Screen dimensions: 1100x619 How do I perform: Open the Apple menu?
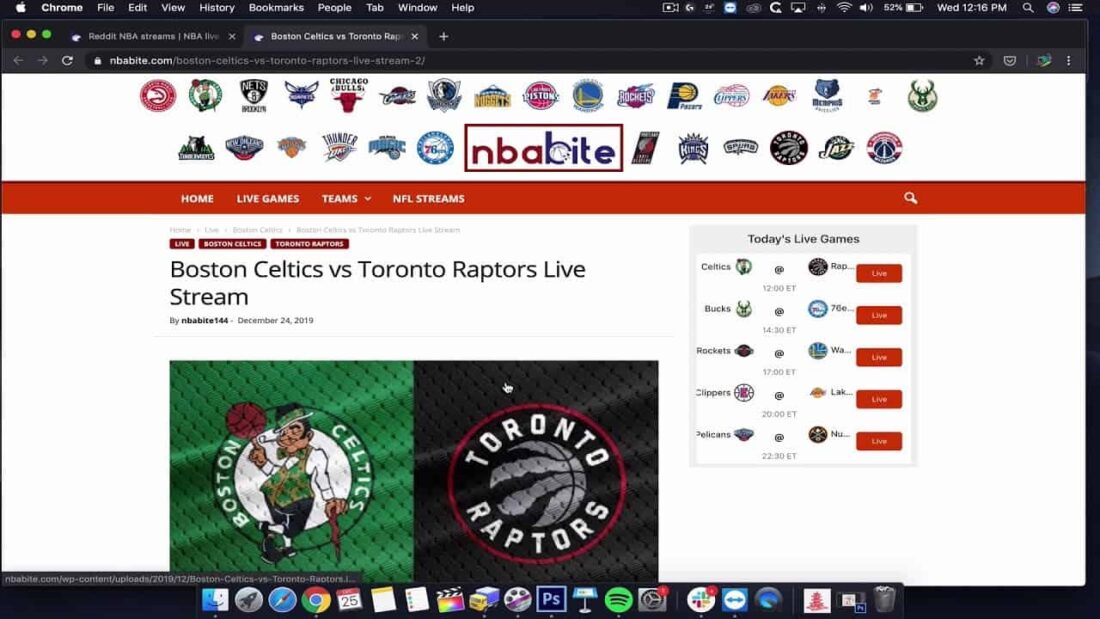[21, 8]
